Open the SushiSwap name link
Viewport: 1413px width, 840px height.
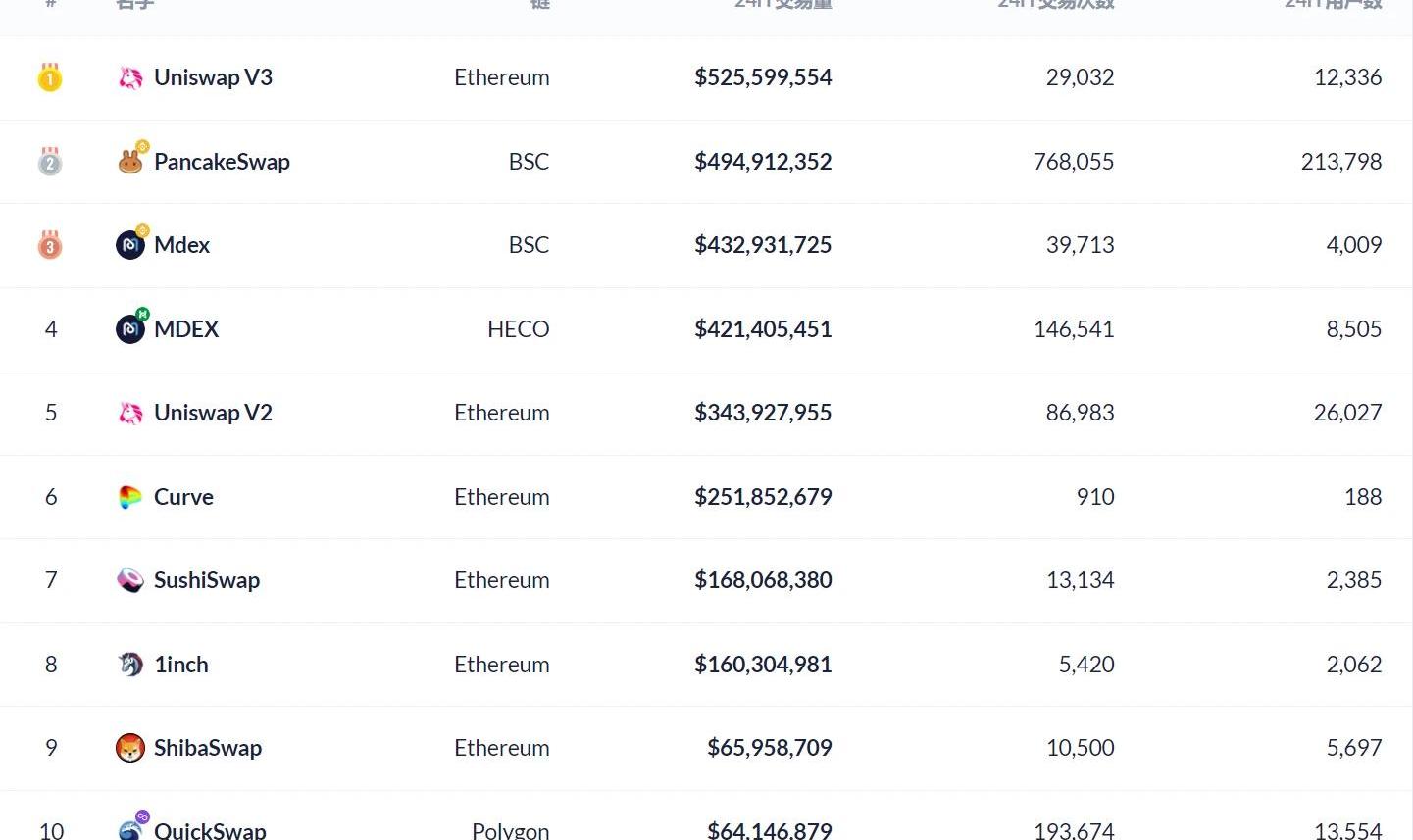coord(207,580)
